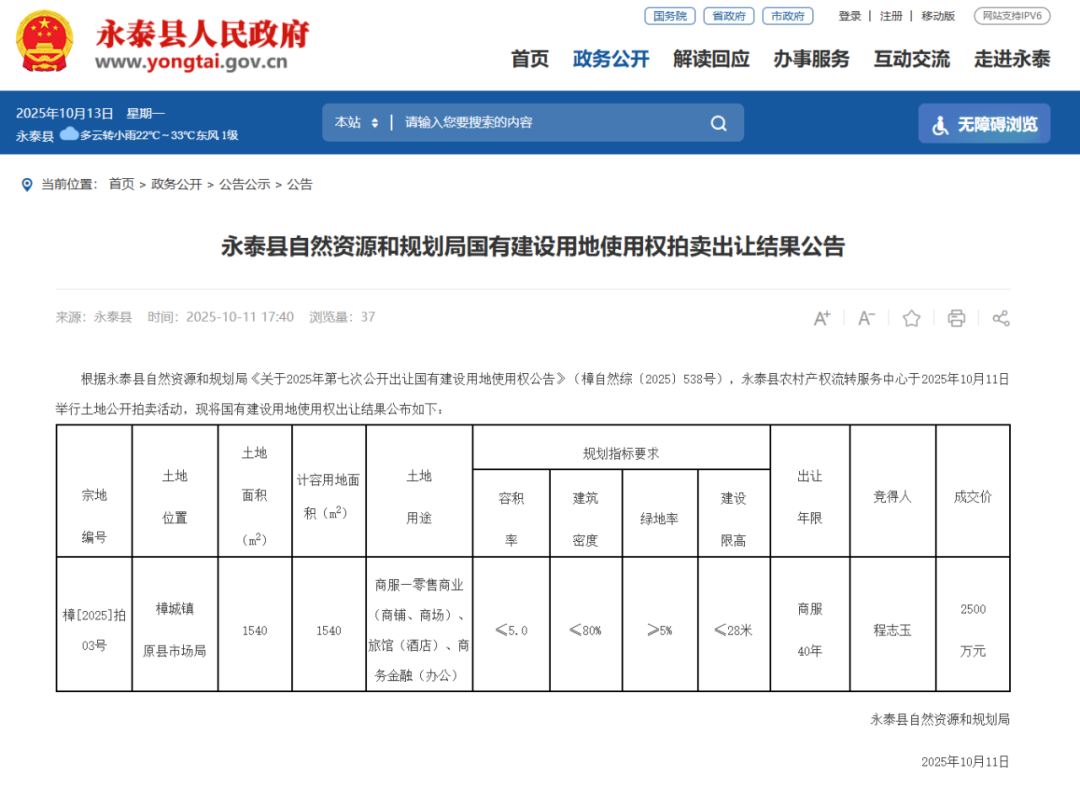This screenshot has height=790, width=1080.
Task: Click the 无障碍浏览 accessibility button
Action: pos(984,124)
